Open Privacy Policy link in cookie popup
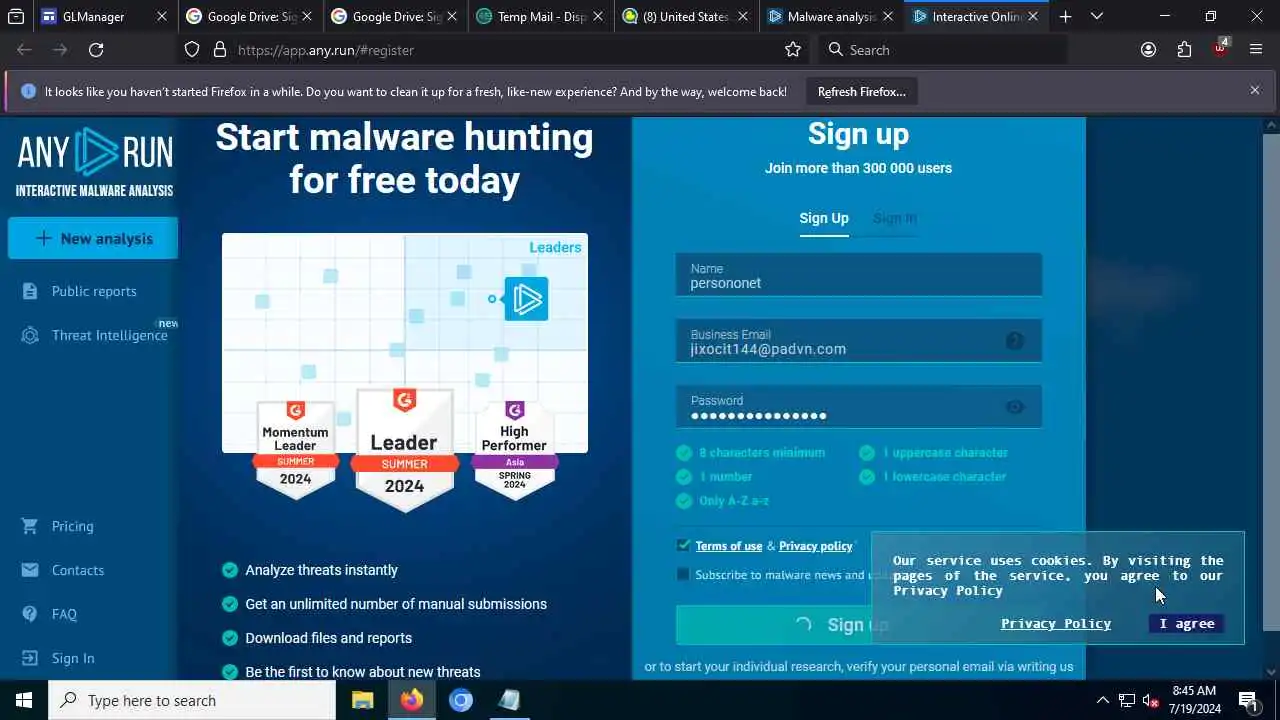1280x720 pixels. click(x=1056, y=623)
